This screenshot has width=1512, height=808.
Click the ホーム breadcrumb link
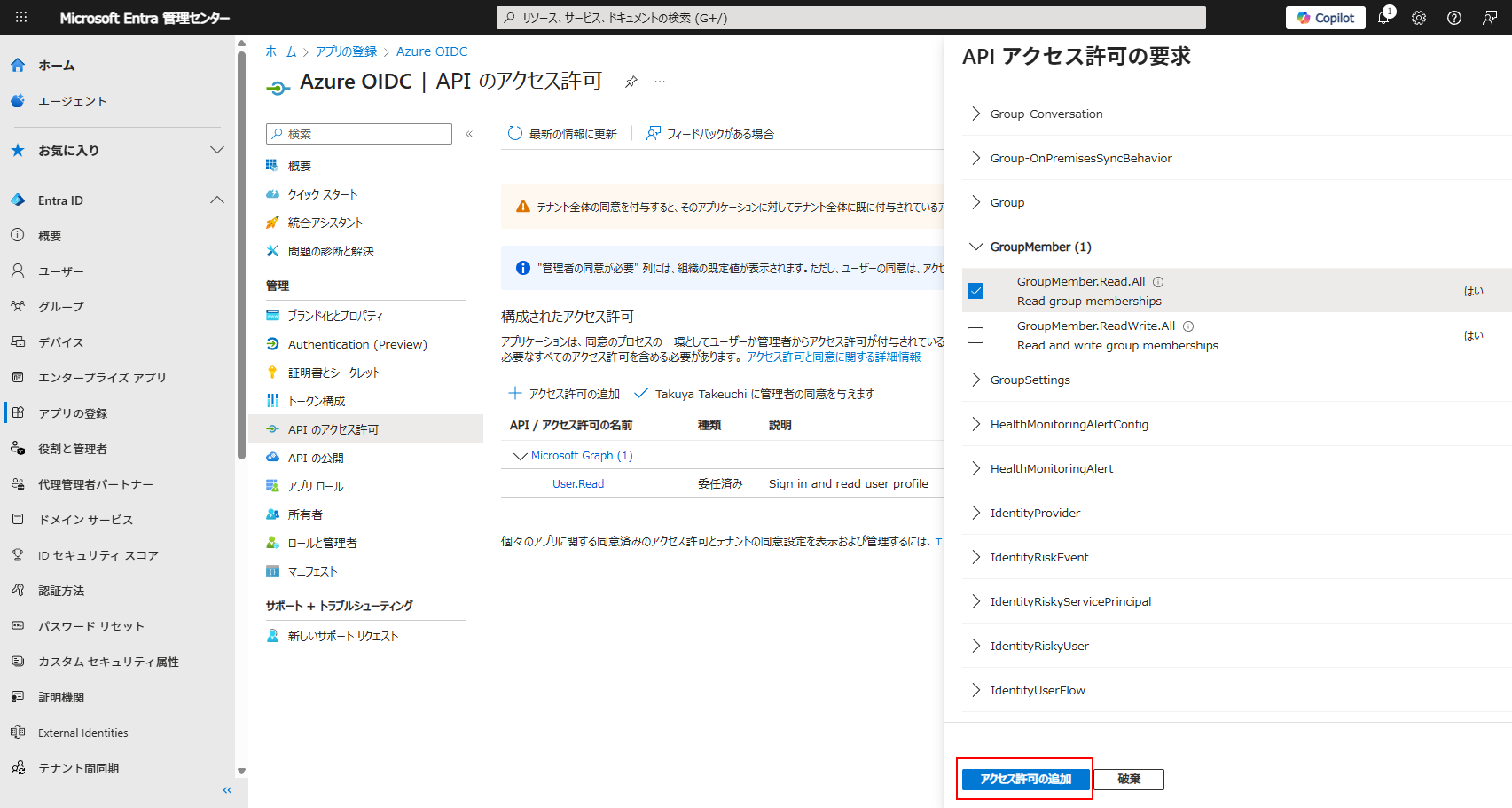tap(281, 51)
